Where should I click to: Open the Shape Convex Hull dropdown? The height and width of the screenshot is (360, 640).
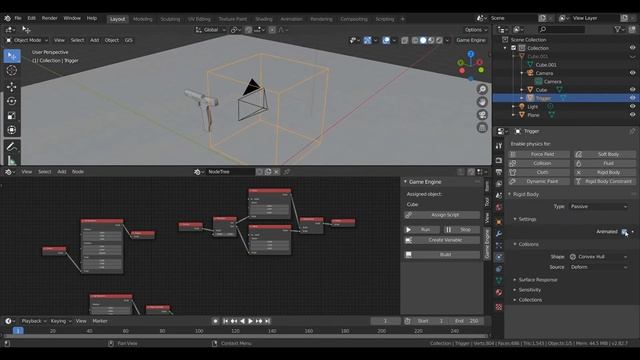point(599,257)
